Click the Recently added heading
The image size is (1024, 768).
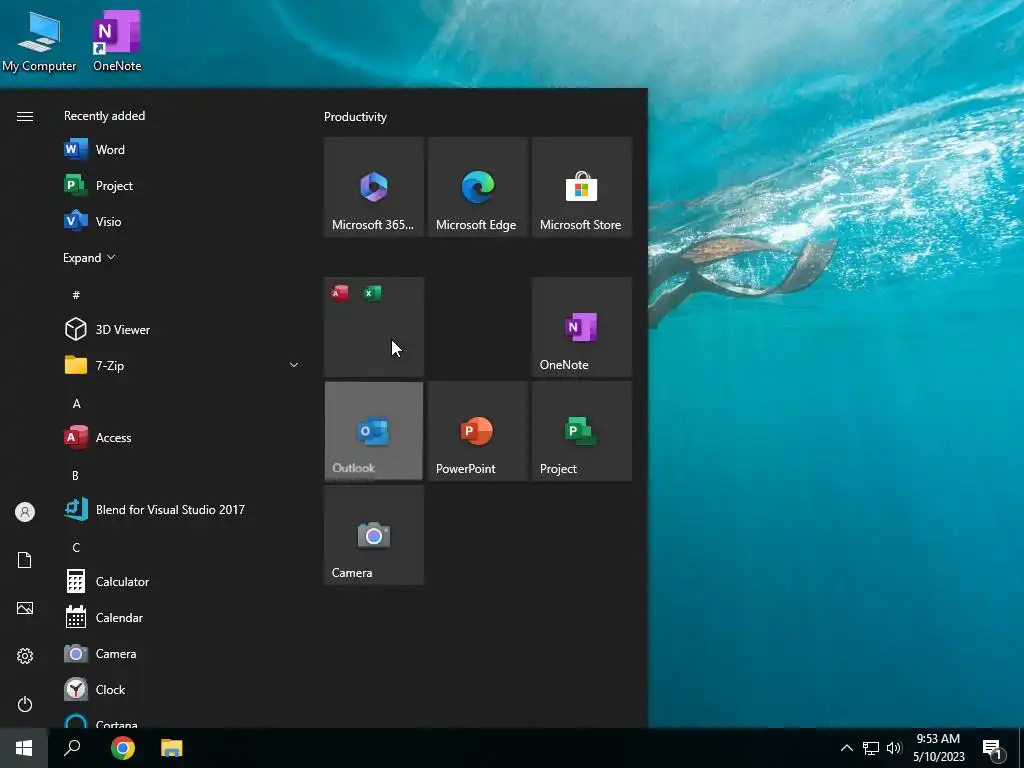click(104, 116)
